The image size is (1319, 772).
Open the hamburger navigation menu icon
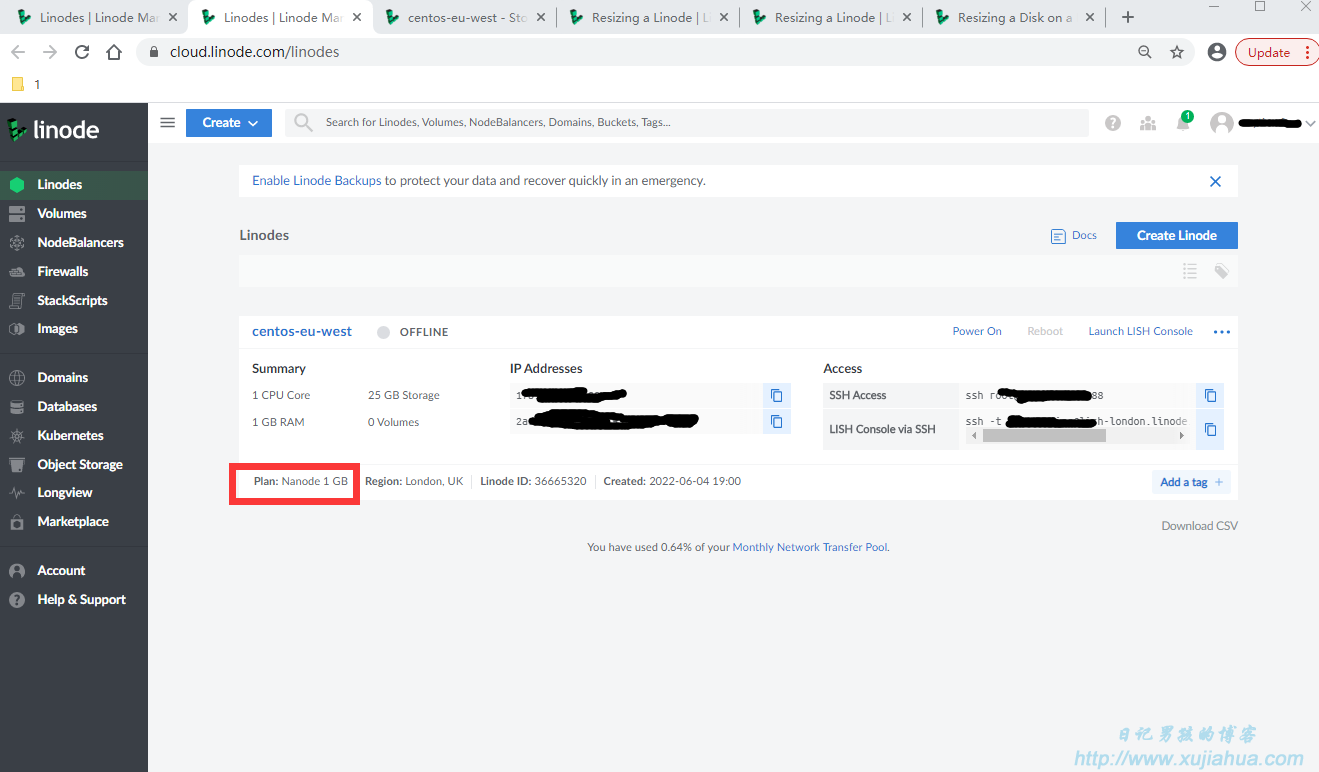coord(168,123)
